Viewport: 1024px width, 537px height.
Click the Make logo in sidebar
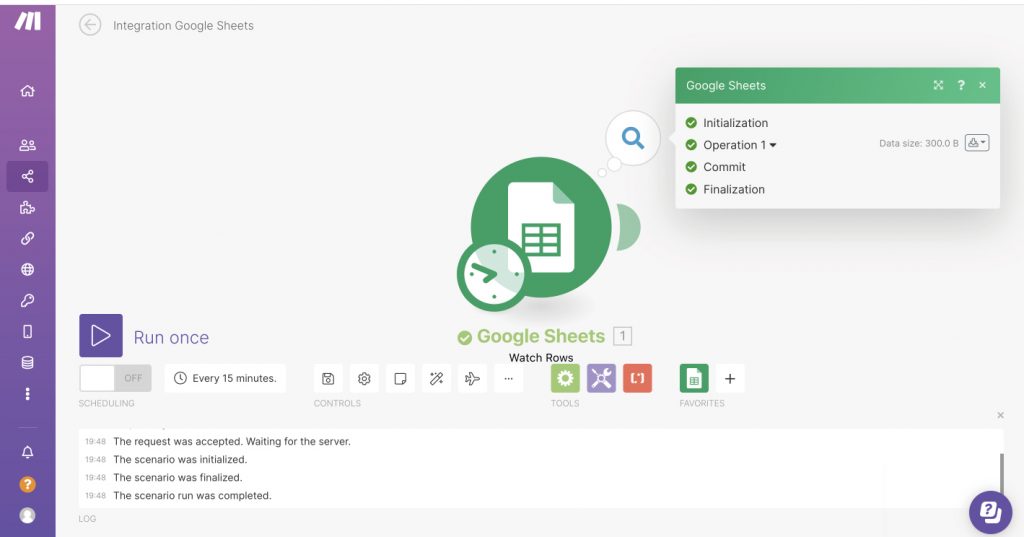click(x=27, y=21)
